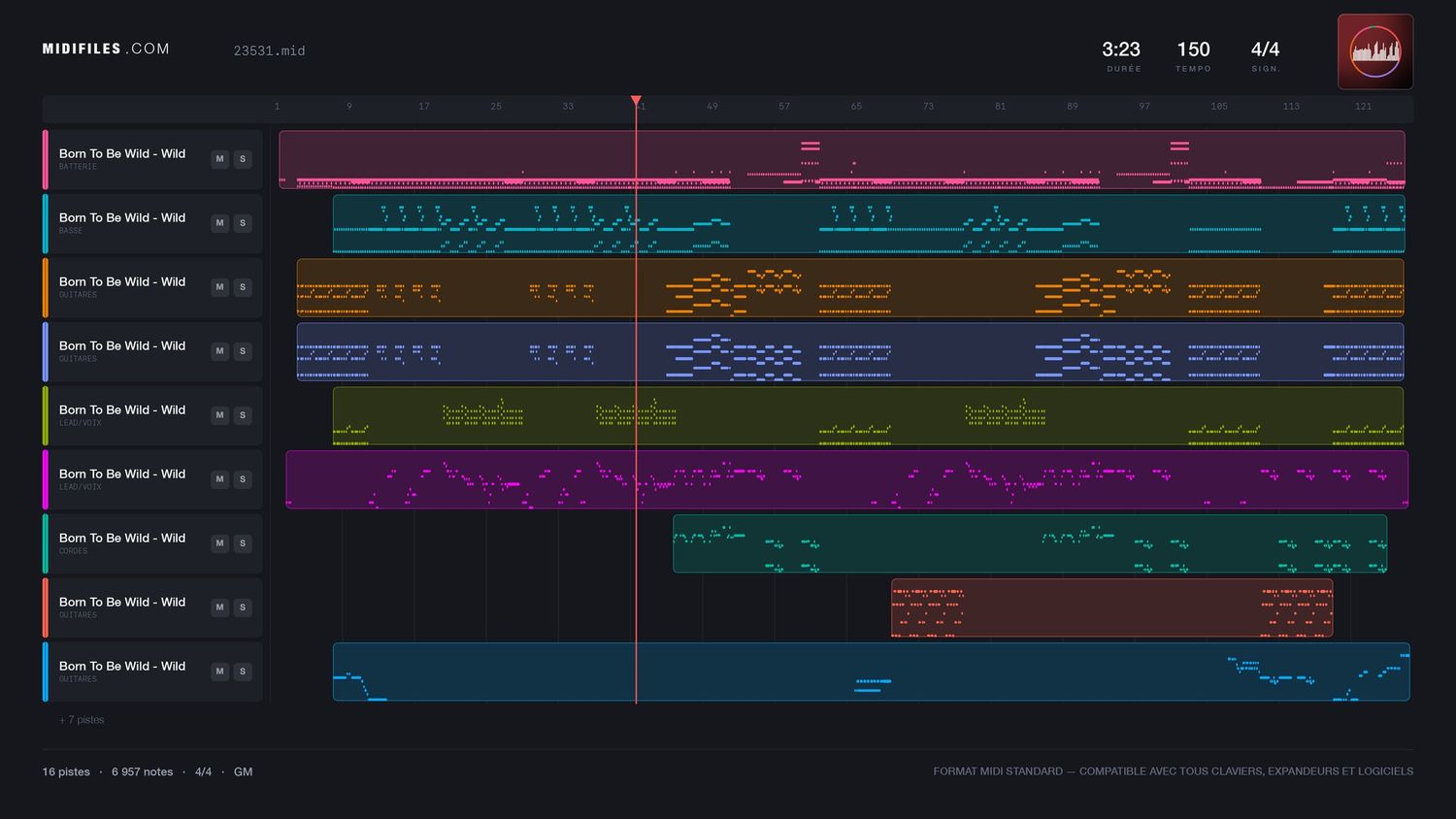Jump to bar 89 on the ruler
The height and width of the screenshot is (819, 1456).
pos(1073,107)
